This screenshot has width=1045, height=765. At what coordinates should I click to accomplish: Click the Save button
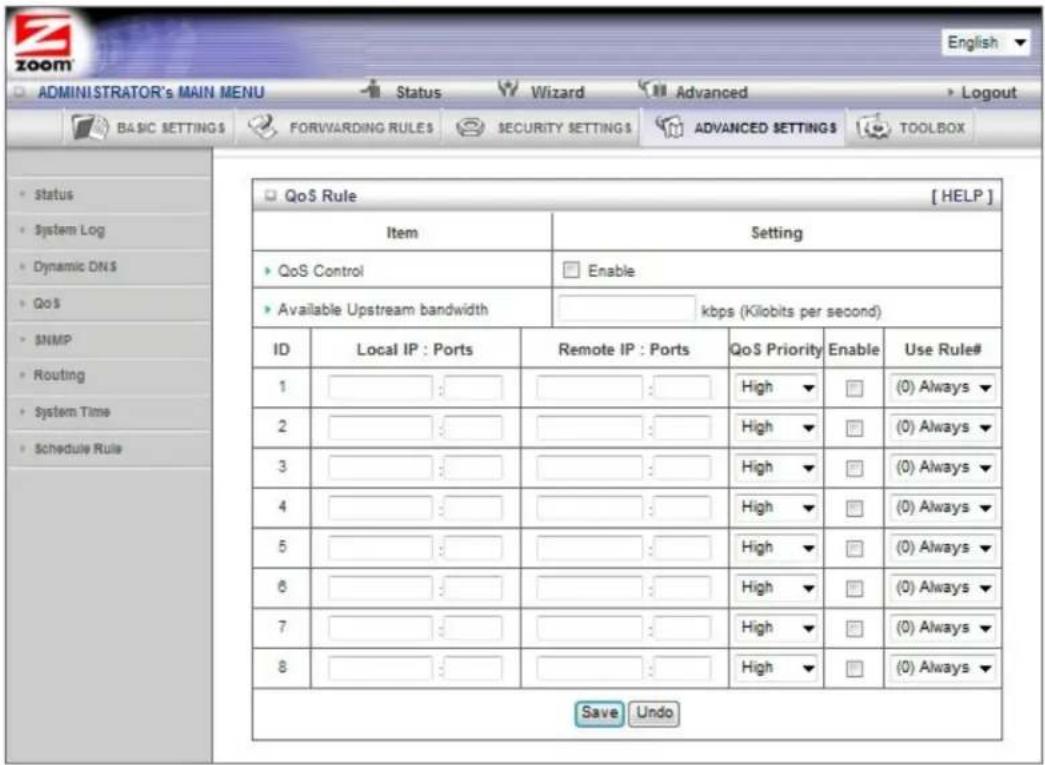pos(599,713)
